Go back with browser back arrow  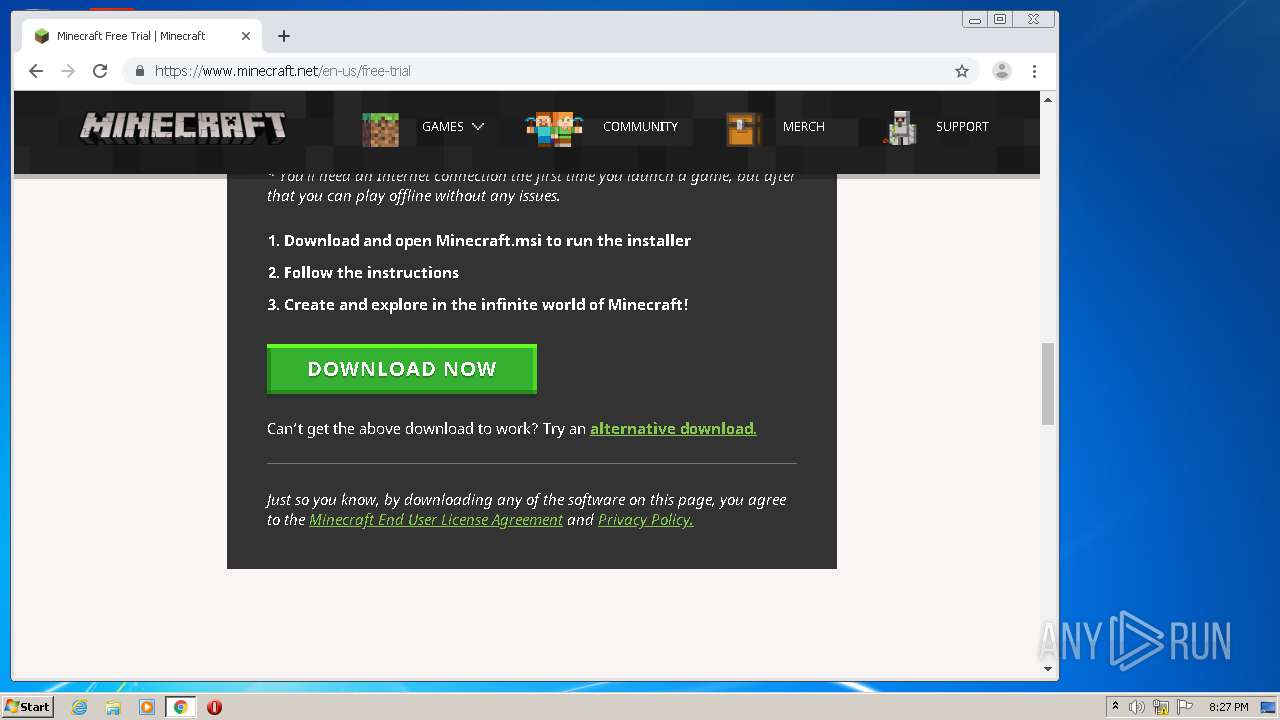[x=36, y=71]
